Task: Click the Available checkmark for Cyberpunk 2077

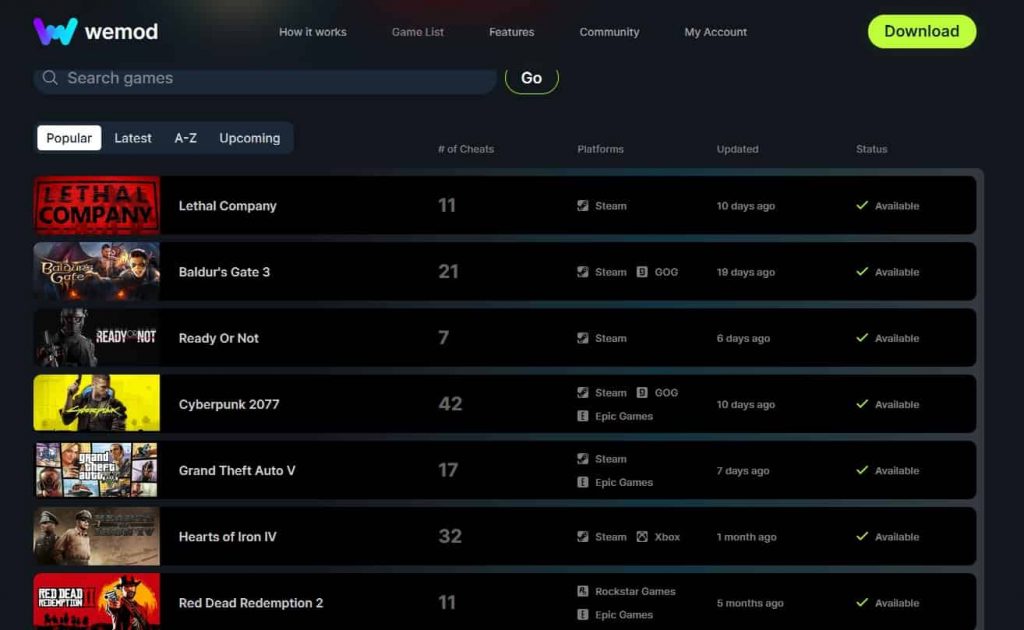Action: (x=862, y=403)
